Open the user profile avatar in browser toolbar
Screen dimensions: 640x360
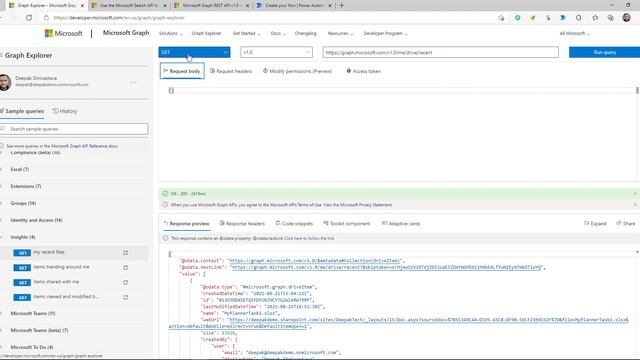pyautogui.click(x=627, y=18)
